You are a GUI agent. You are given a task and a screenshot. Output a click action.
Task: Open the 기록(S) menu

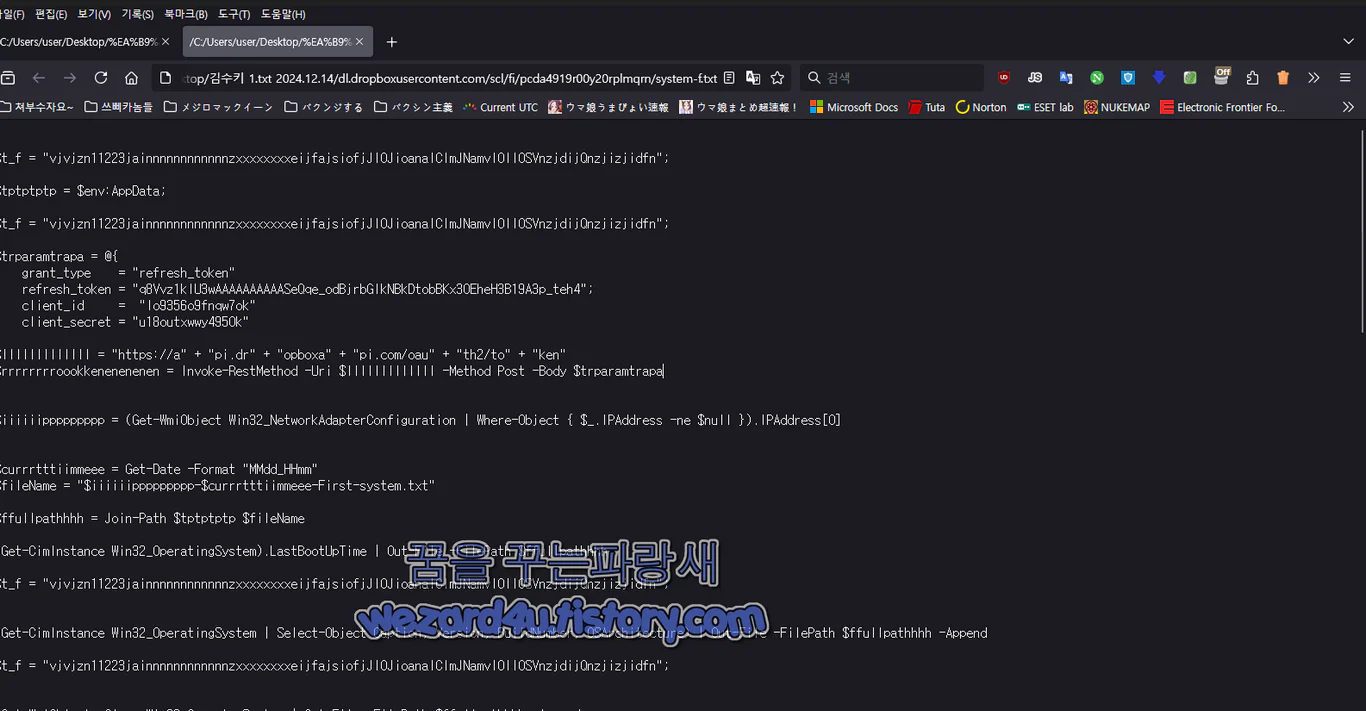[x=137, y=14]
